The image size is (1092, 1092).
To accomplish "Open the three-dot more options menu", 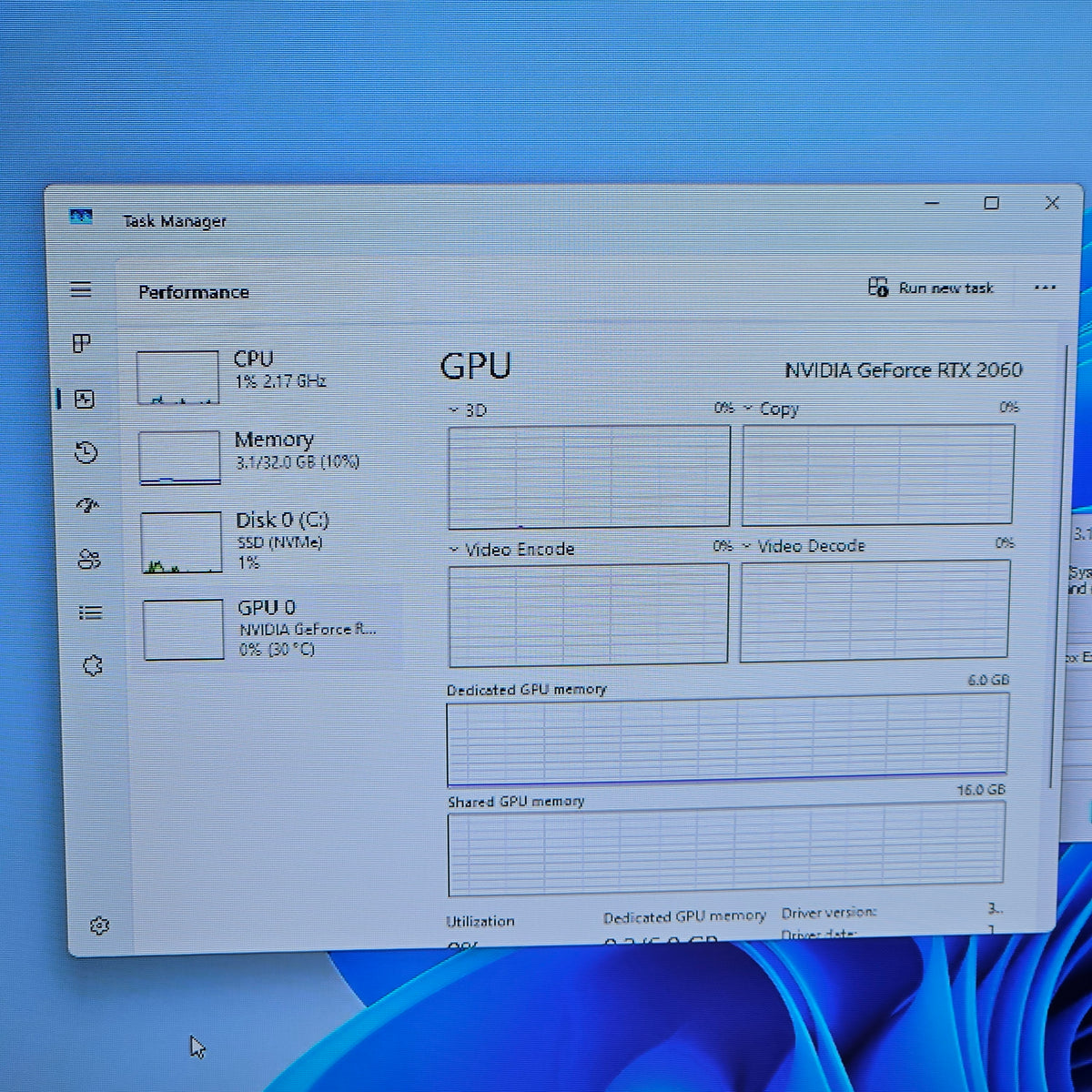I will 1045,288.
